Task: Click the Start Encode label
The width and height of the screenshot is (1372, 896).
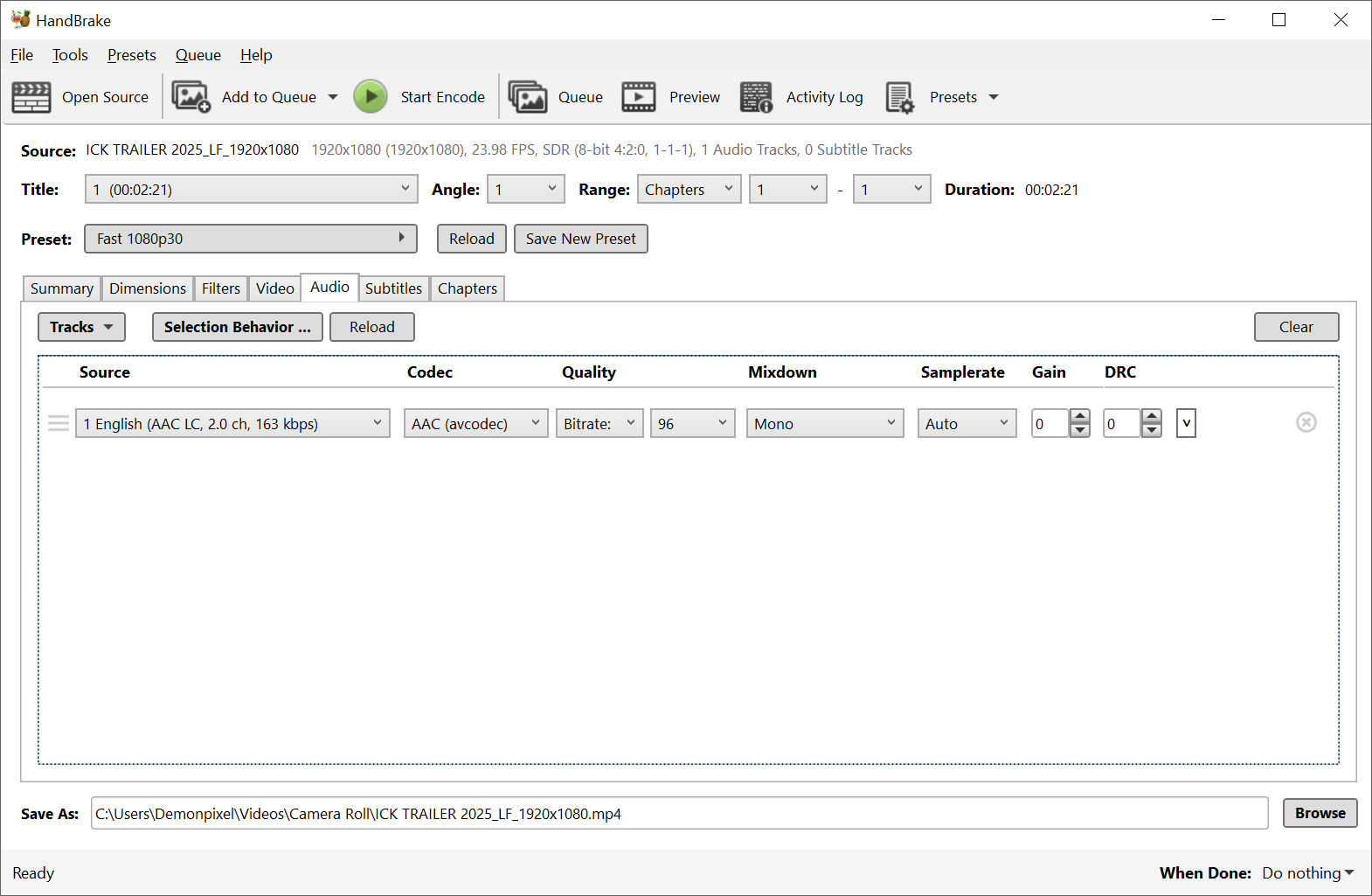Action: [443, 97]
